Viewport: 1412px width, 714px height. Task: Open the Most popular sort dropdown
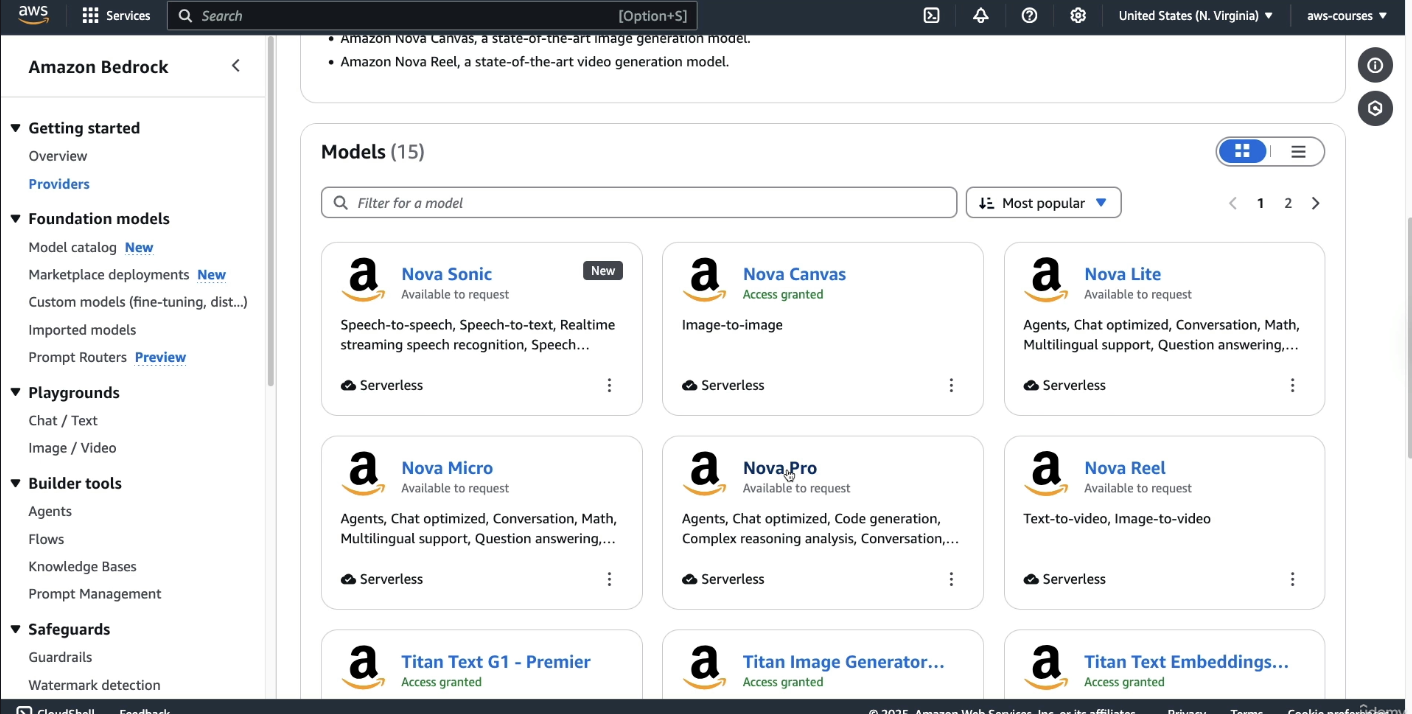(x=1043, y=203)
